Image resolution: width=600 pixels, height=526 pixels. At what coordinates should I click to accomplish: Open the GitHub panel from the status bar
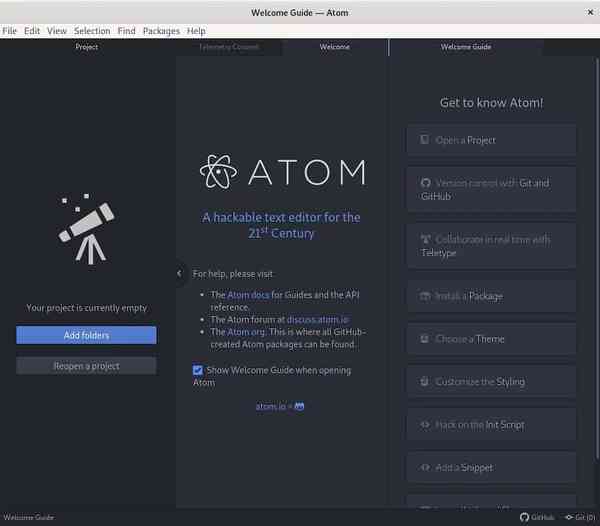click(537, 518)
